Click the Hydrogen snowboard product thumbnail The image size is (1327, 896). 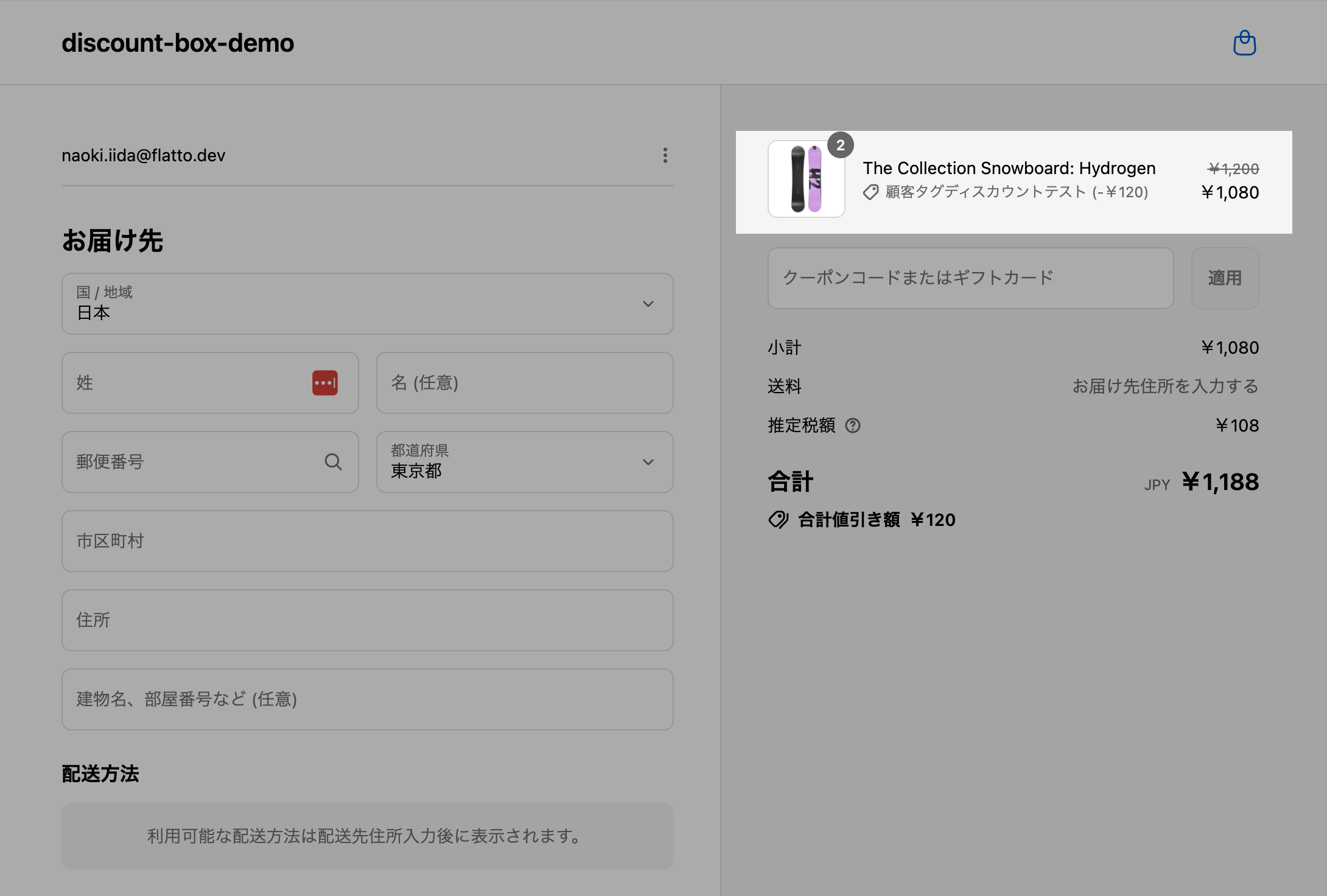pyautogui.click(x=806, y=179)
